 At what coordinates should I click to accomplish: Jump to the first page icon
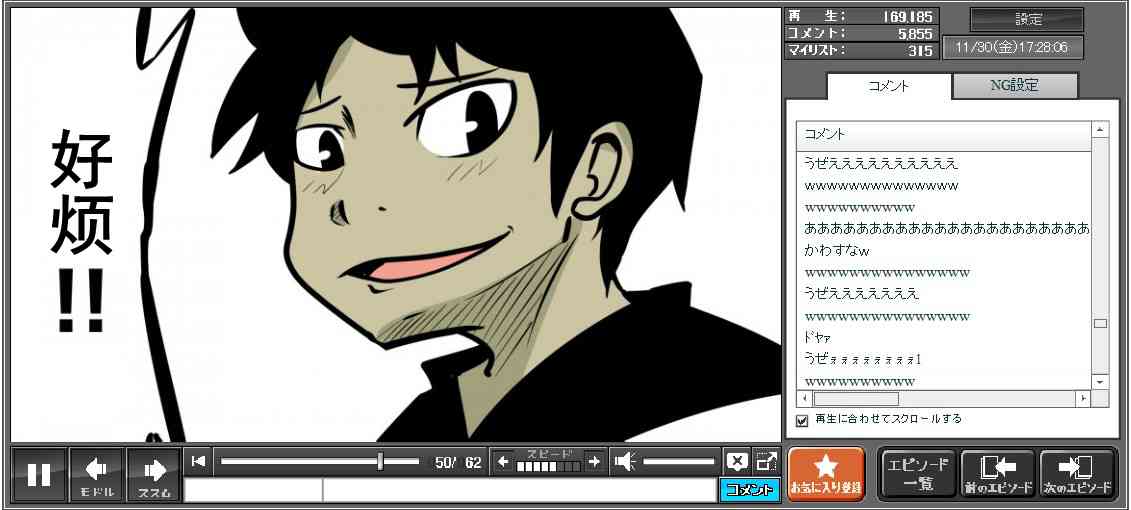tap(199, 461)
